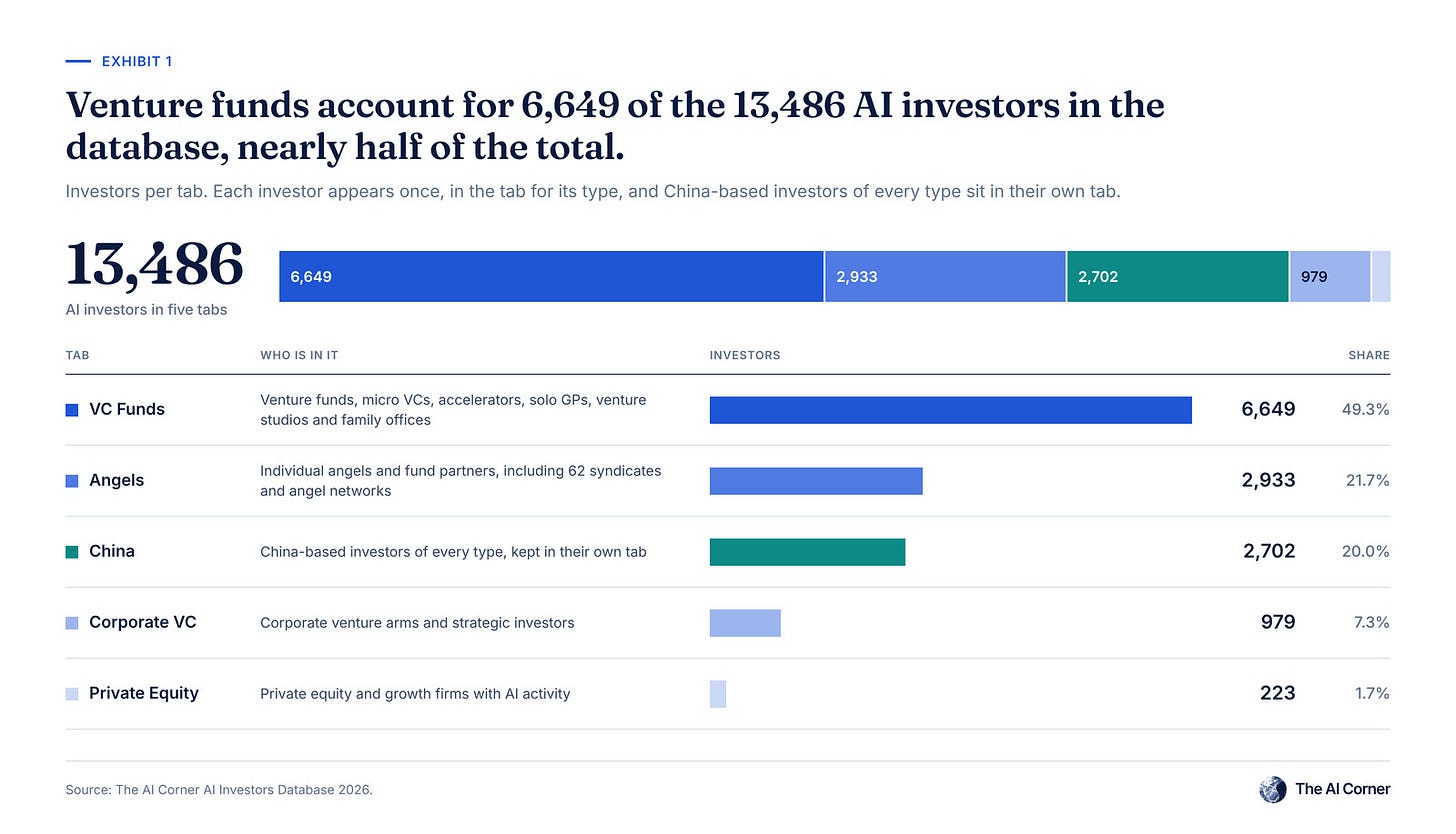Click The AI Corner brand name
Screen dimensions: 1456x834
pos(1343,789)
